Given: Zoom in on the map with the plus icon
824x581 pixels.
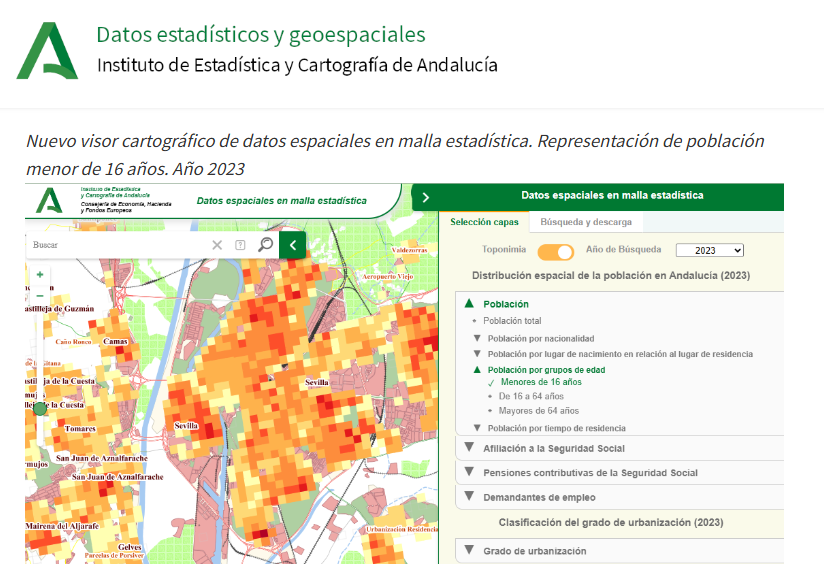Looking at the screenshot, I should [x=40, y=273].
